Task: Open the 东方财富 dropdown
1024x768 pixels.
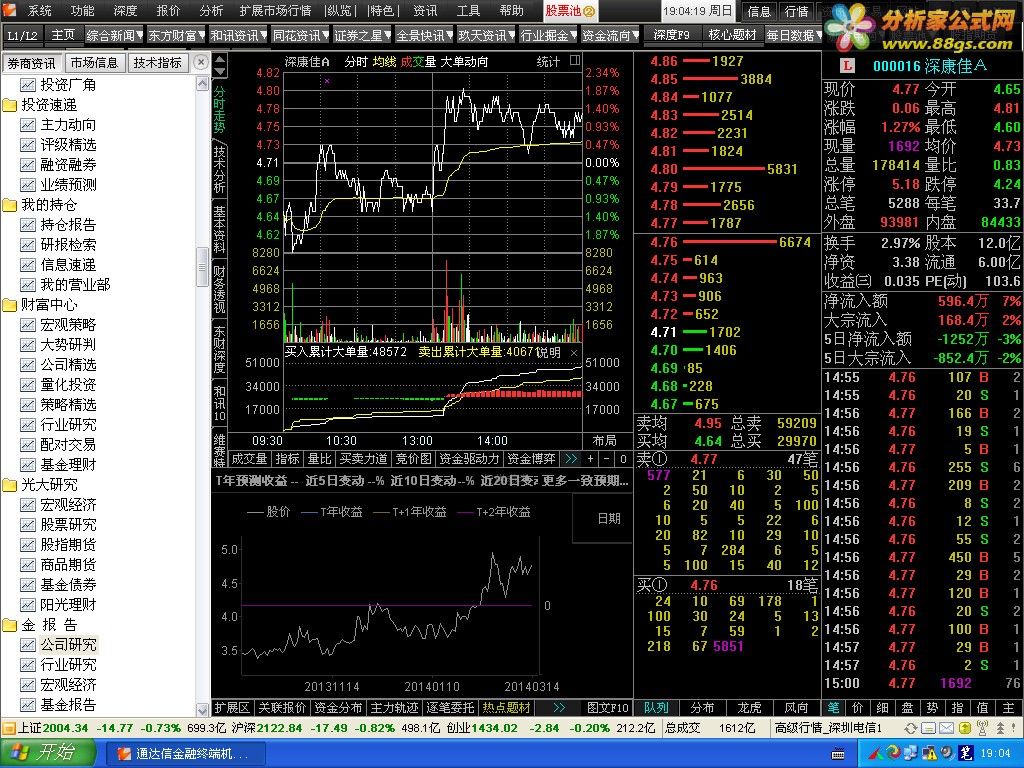Action: coord(176,35)
